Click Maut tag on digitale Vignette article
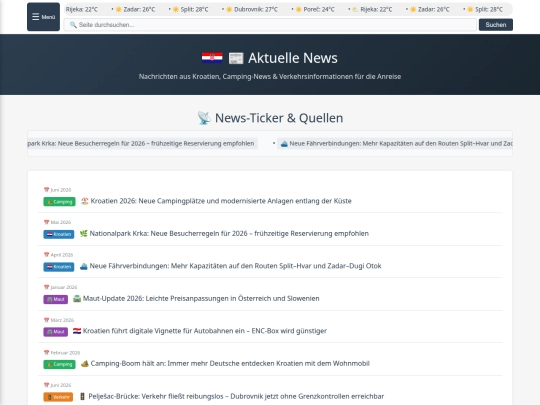The height and width of the screenshot is (405, 540). click(55, 332)
